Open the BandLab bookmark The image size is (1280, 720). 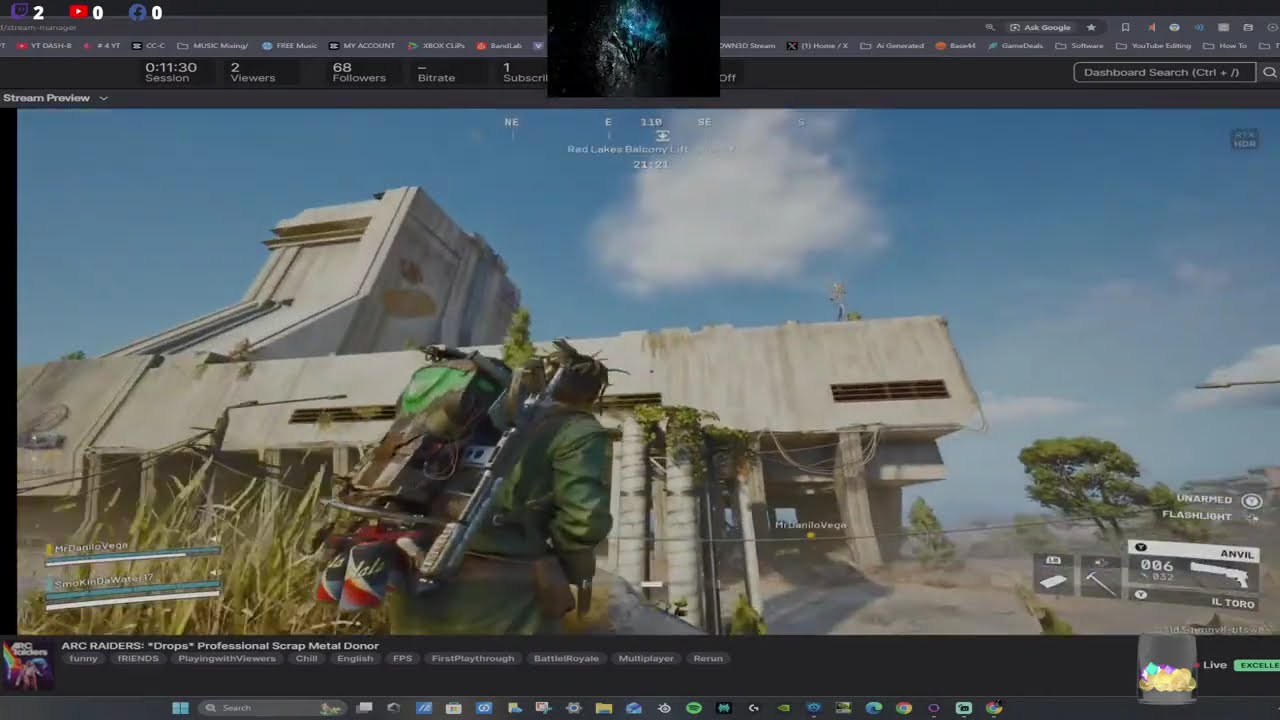coord(499,46)
